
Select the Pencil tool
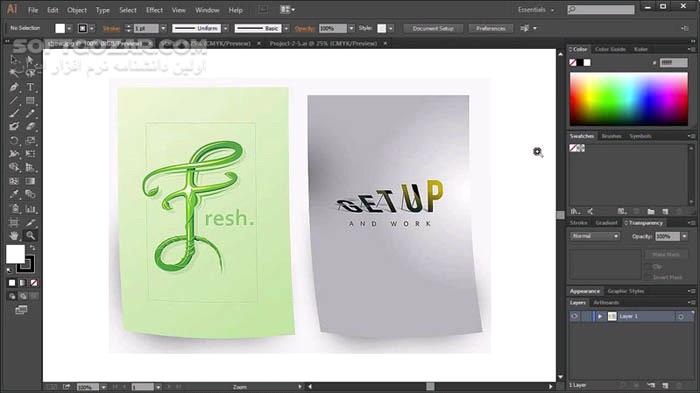(30, 114)
